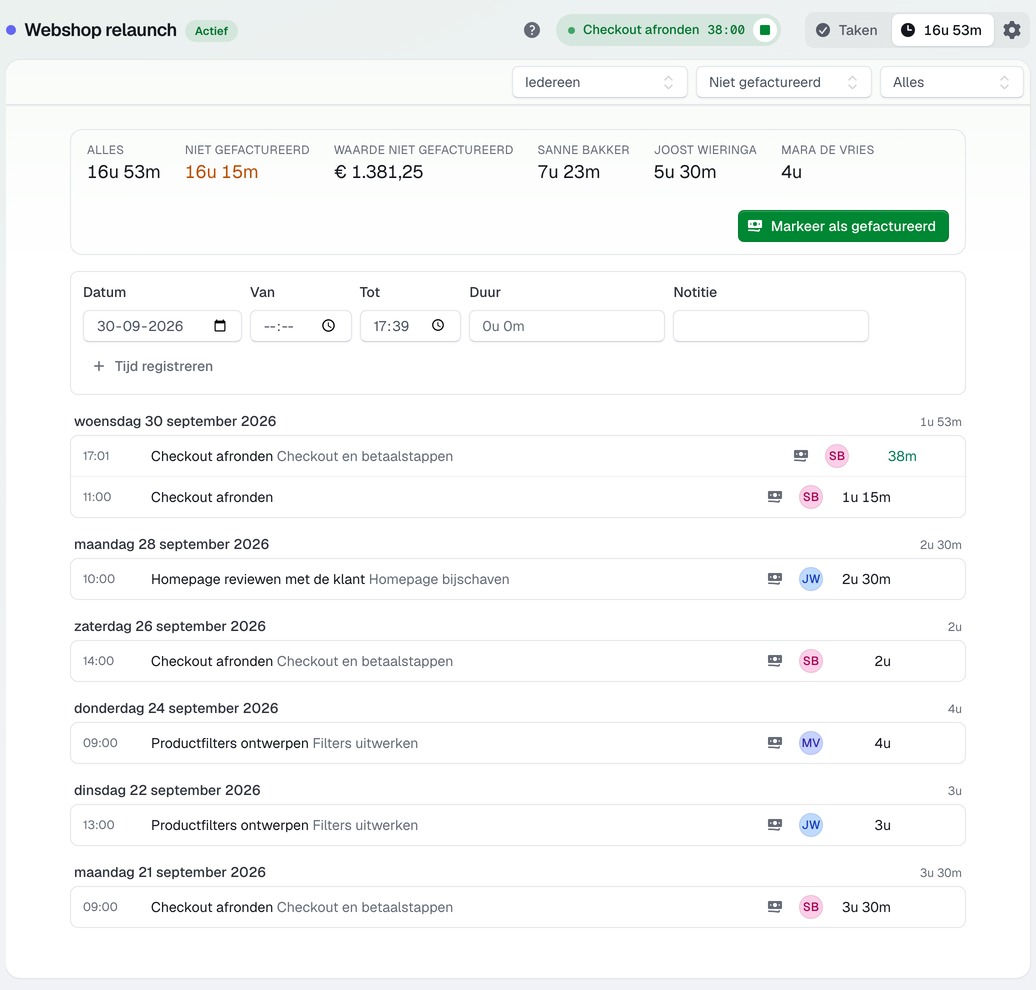Focus the Duur input field
Image resolution: width=1036 pixels, height=990 pixels.
(x=567, y=326)
